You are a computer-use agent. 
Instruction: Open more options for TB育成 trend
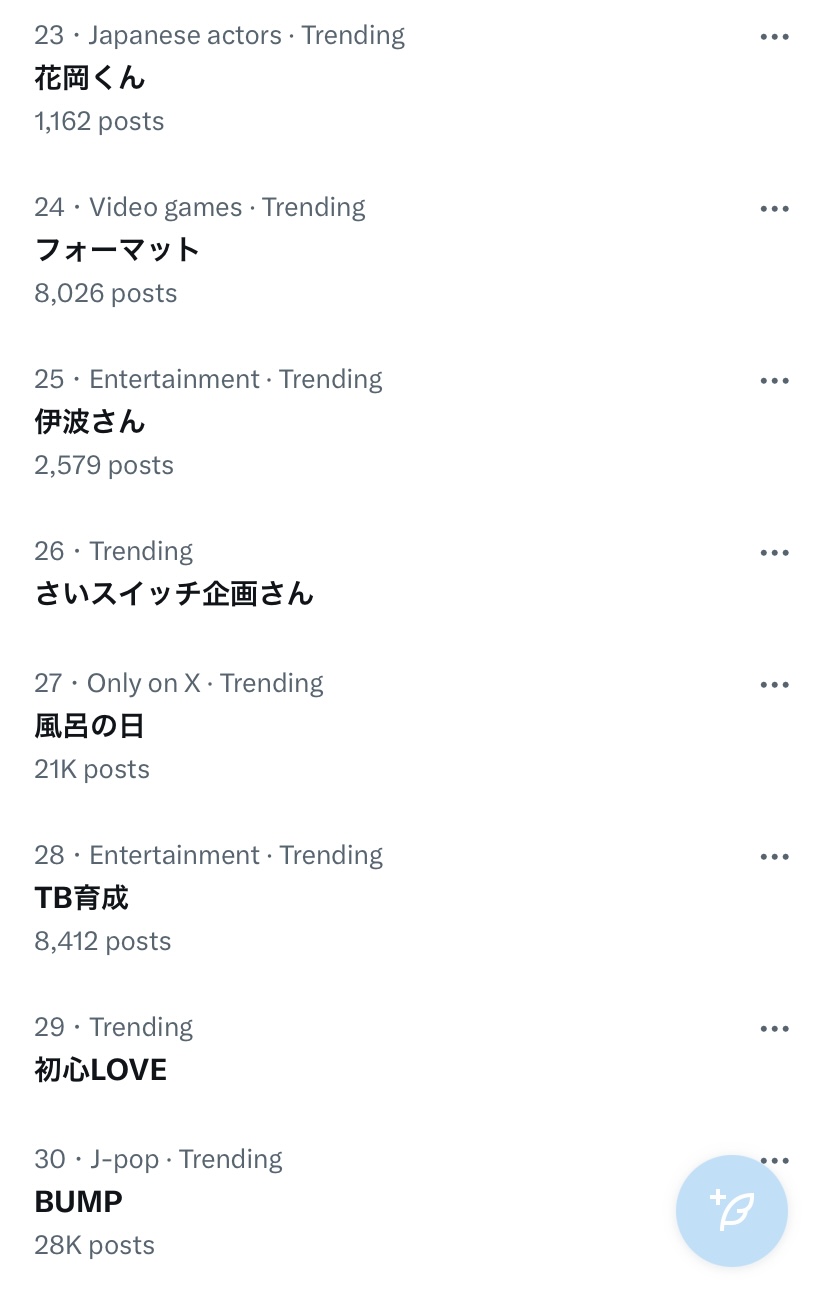coord(775,857)
